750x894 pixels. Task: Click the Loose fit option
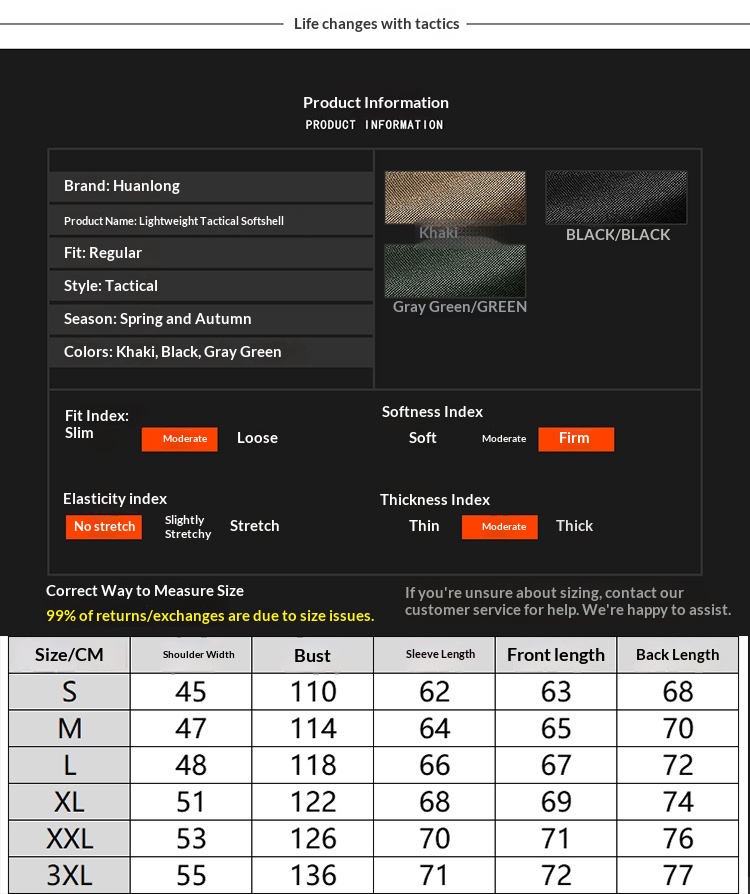coord(257,438)
